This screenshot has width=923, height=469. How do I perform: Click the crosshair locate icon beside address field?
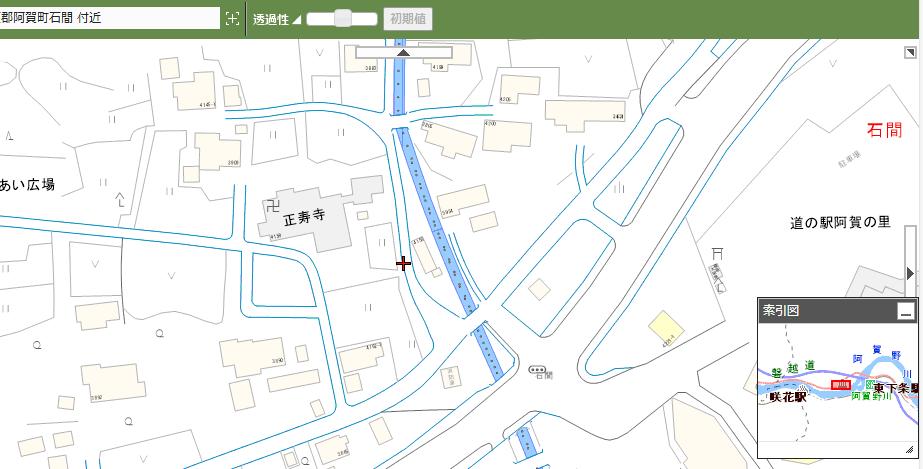(x=232, y=19)
